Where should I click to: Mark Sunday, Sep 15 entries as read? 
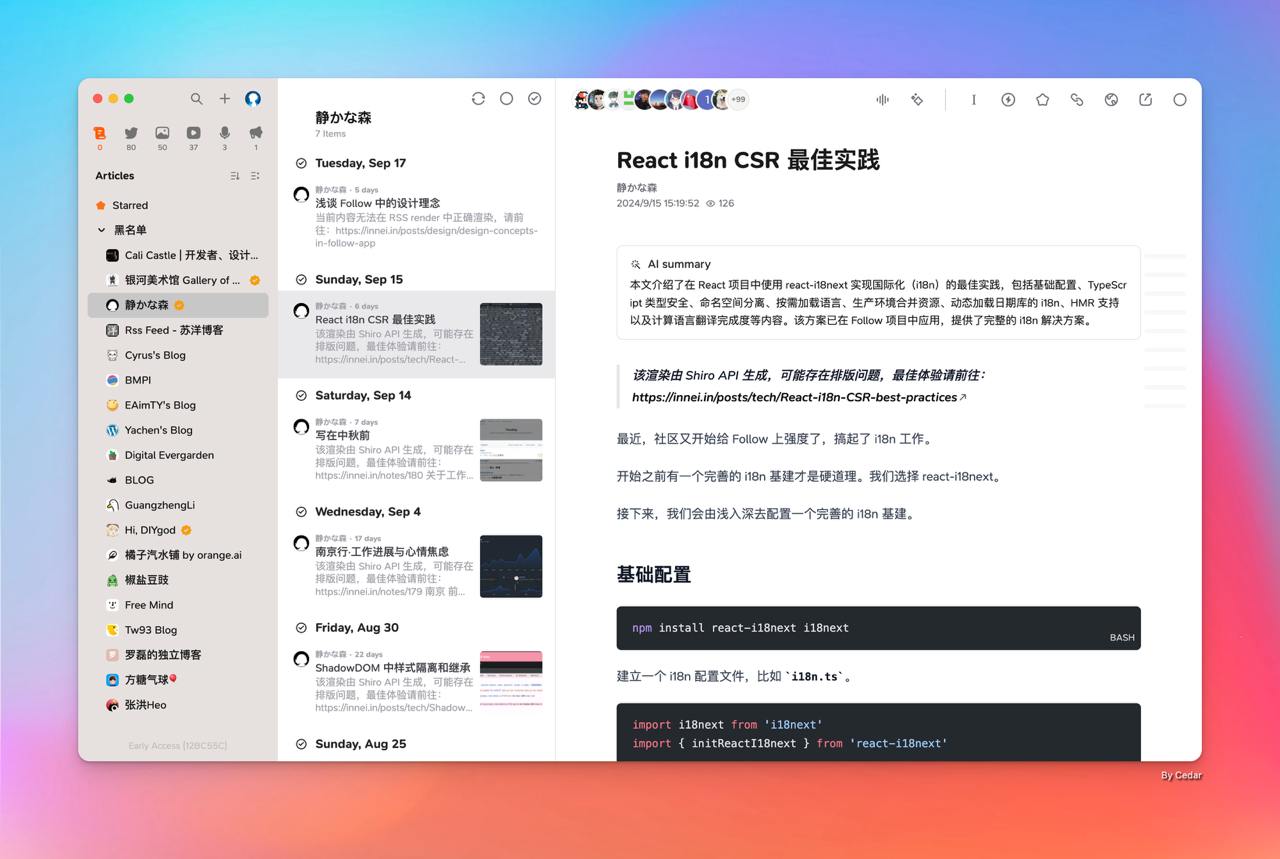tap(301, 279)
